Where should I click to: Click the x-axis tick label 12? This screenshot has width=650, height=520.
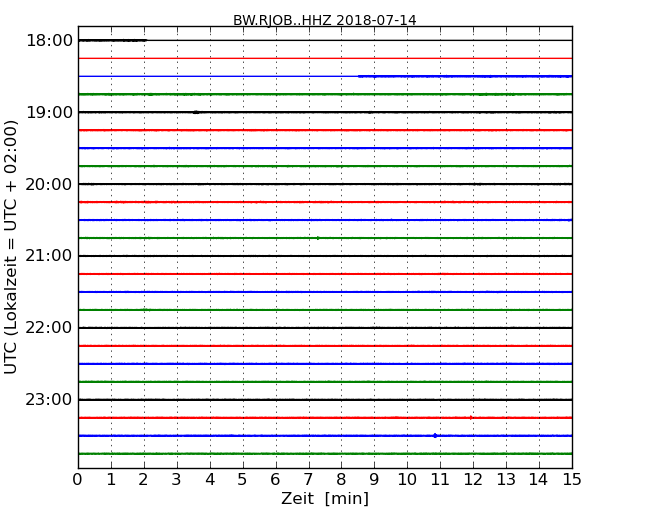pos(473,479)
